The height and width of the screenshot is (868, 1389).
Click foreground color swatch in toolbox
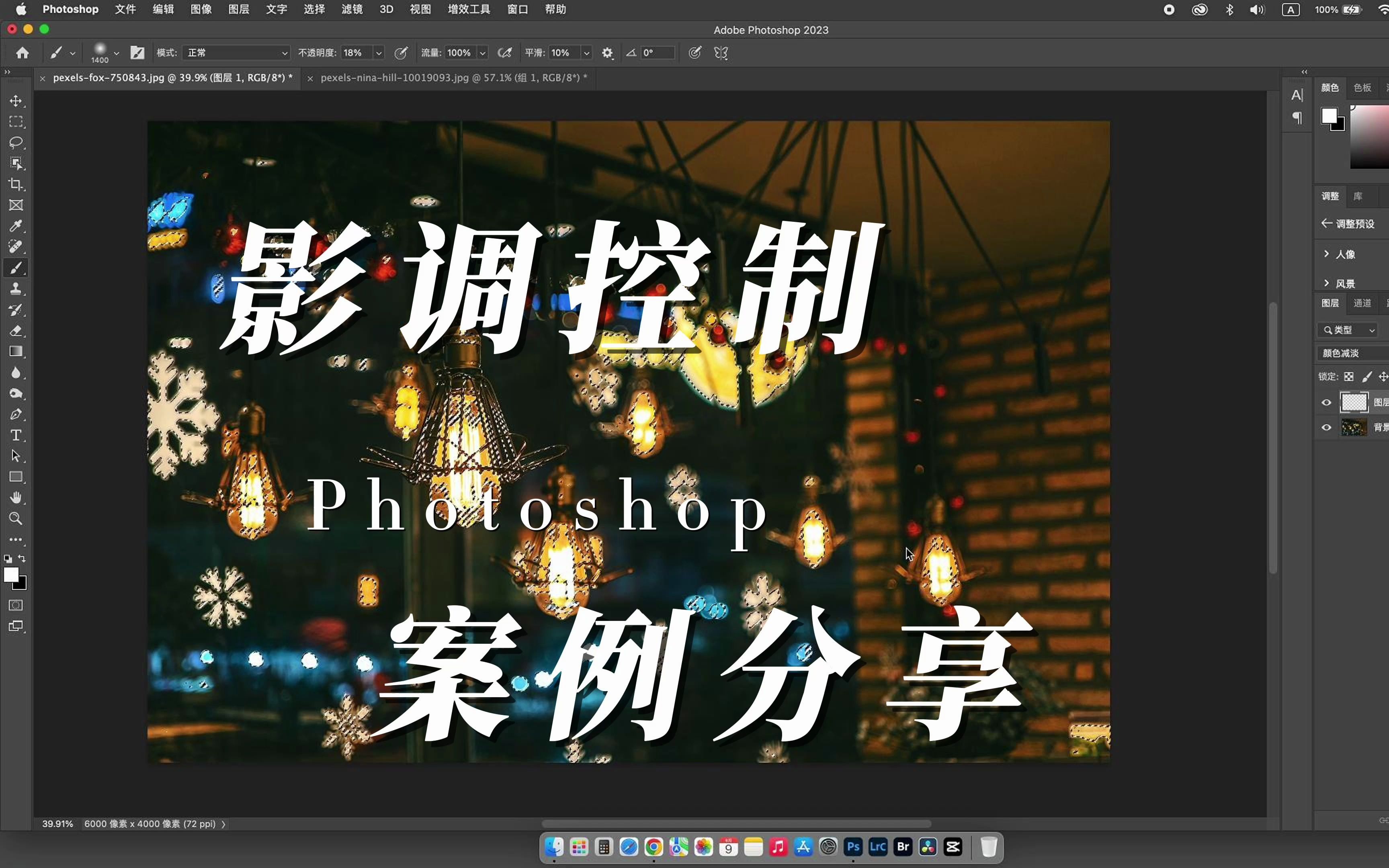[x=10, y=575]
